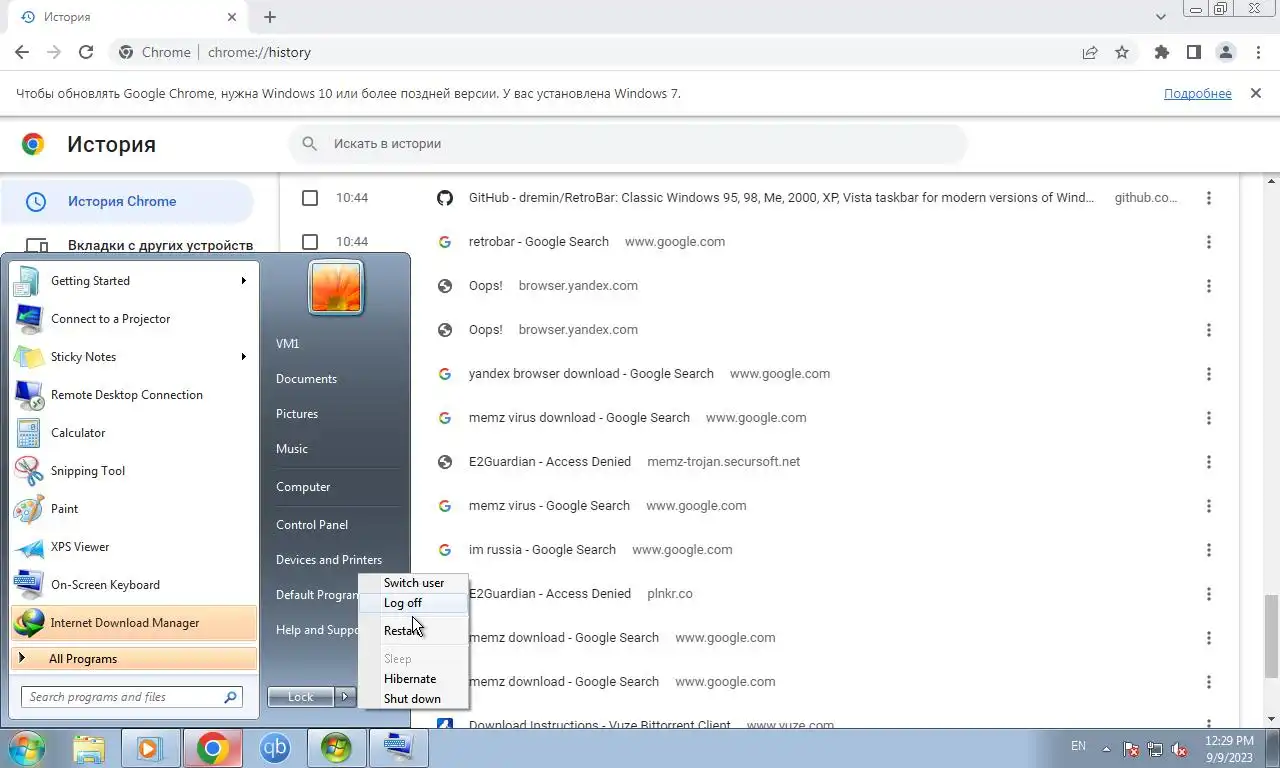The image size is (1280, 768).
Task: Open the im russia - Google Search entry
Action: [x=542, y=549]
